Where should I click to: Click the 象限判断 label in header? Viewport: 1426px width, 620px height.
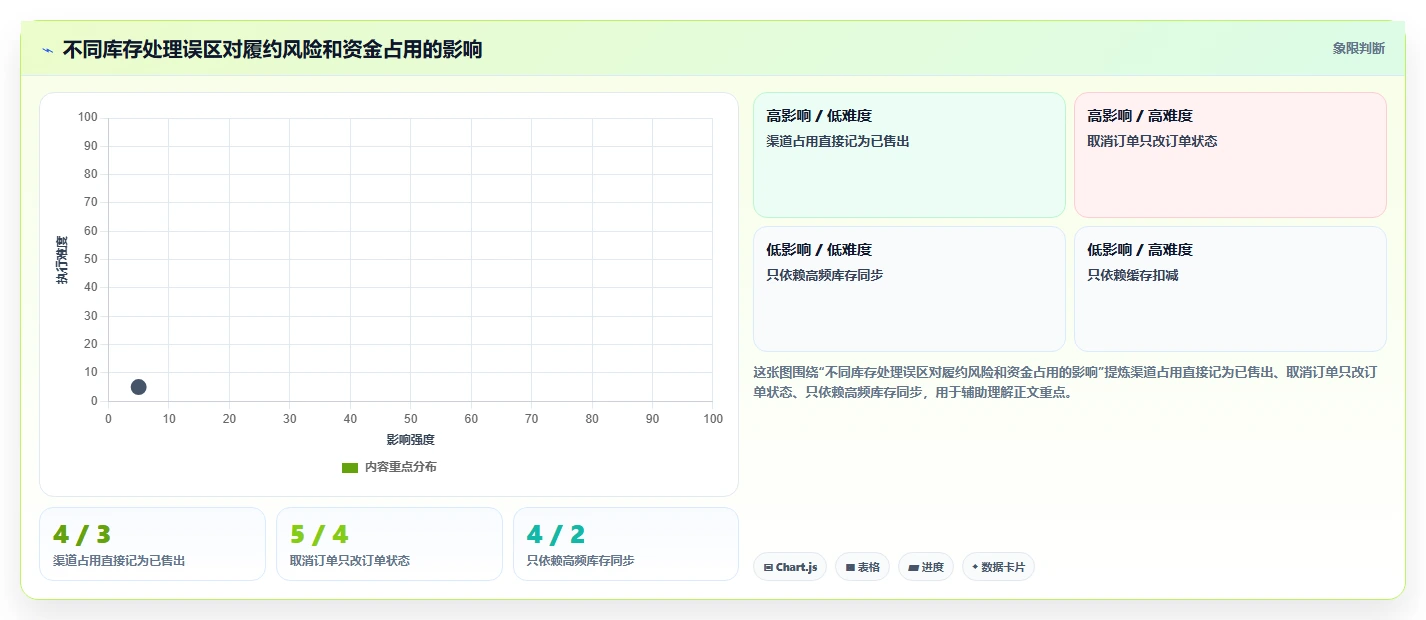click(x=1359, y=48)
